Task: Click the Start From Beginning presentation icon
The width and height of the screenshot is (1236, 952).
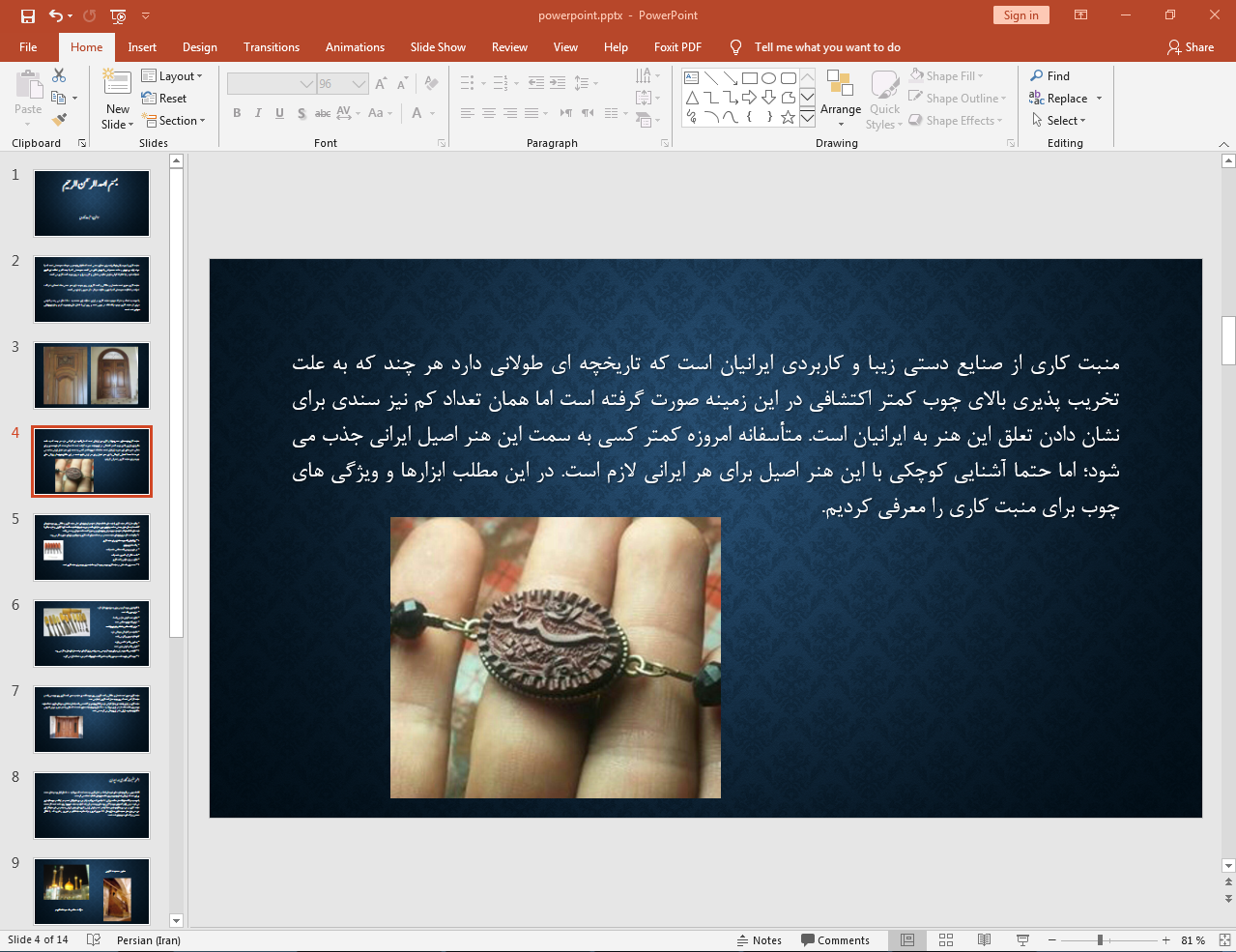Action: pos(118,15)
